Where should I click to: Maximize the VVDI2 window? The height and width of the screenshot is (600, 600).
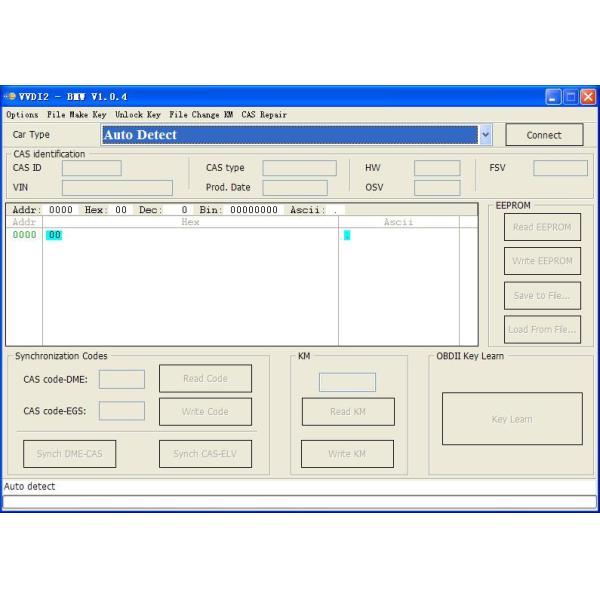pyautogui.click(x=570, y=97)
